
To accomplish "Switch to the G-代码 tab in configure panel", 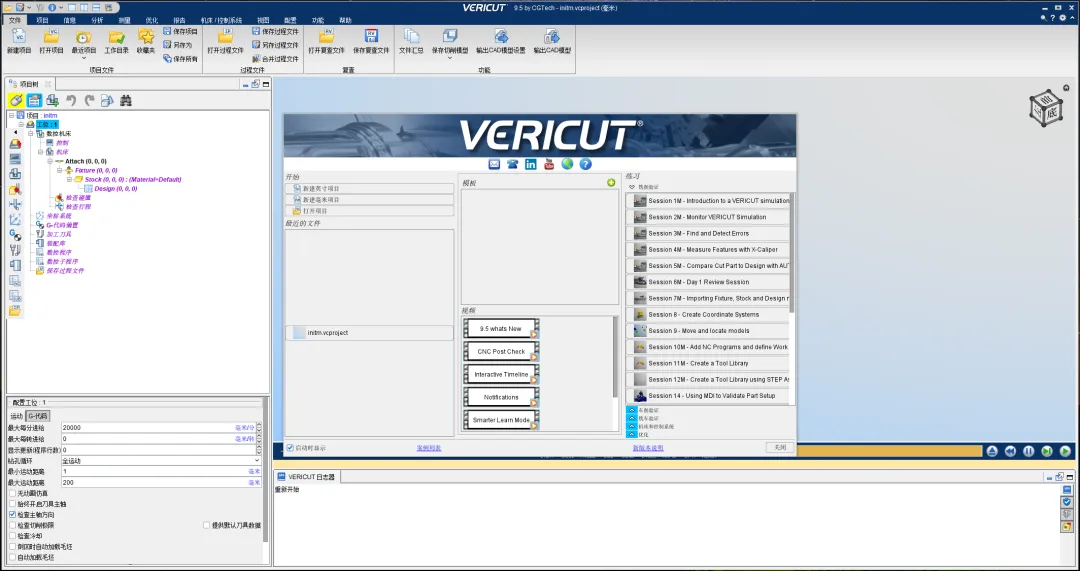I will [37, 416].
